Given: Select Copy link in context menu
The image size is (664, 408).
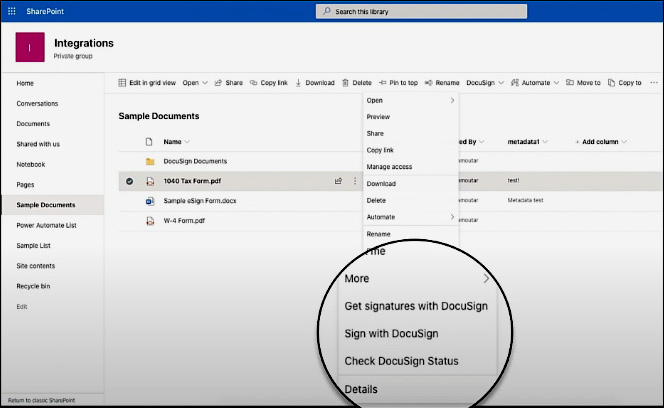Looking at the screenshot, I should pos(380,150).
